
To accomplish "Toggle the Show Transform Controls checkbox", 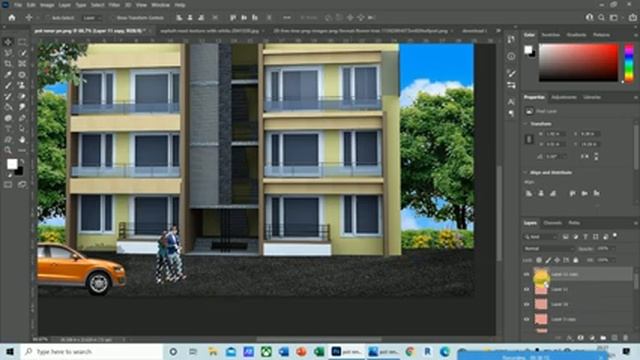I will [113, 18].
